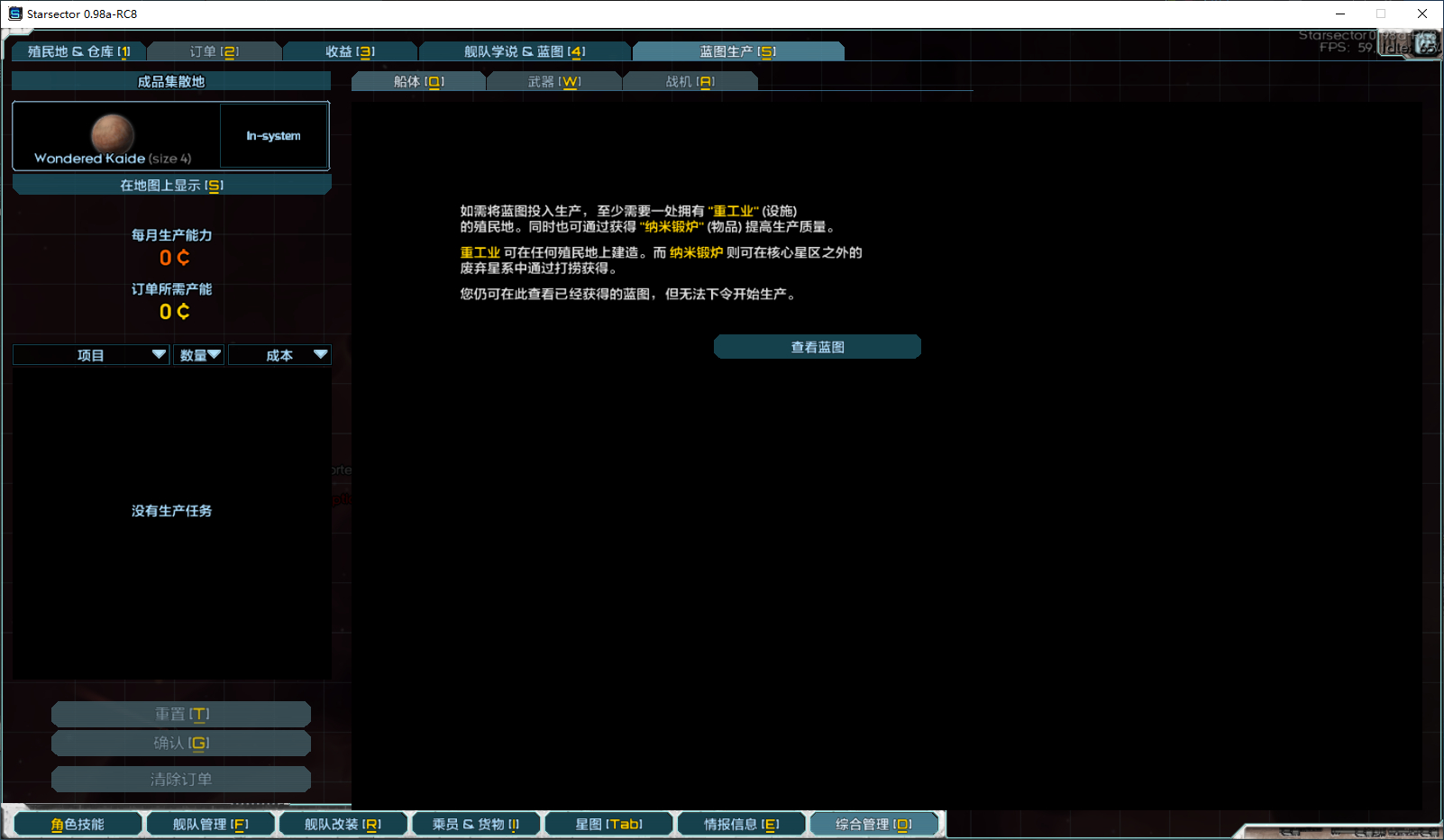展开成本排序下拉菜单
This screenshot has width=1444, height=840.
pyautogui.click(x=279, y=354)
